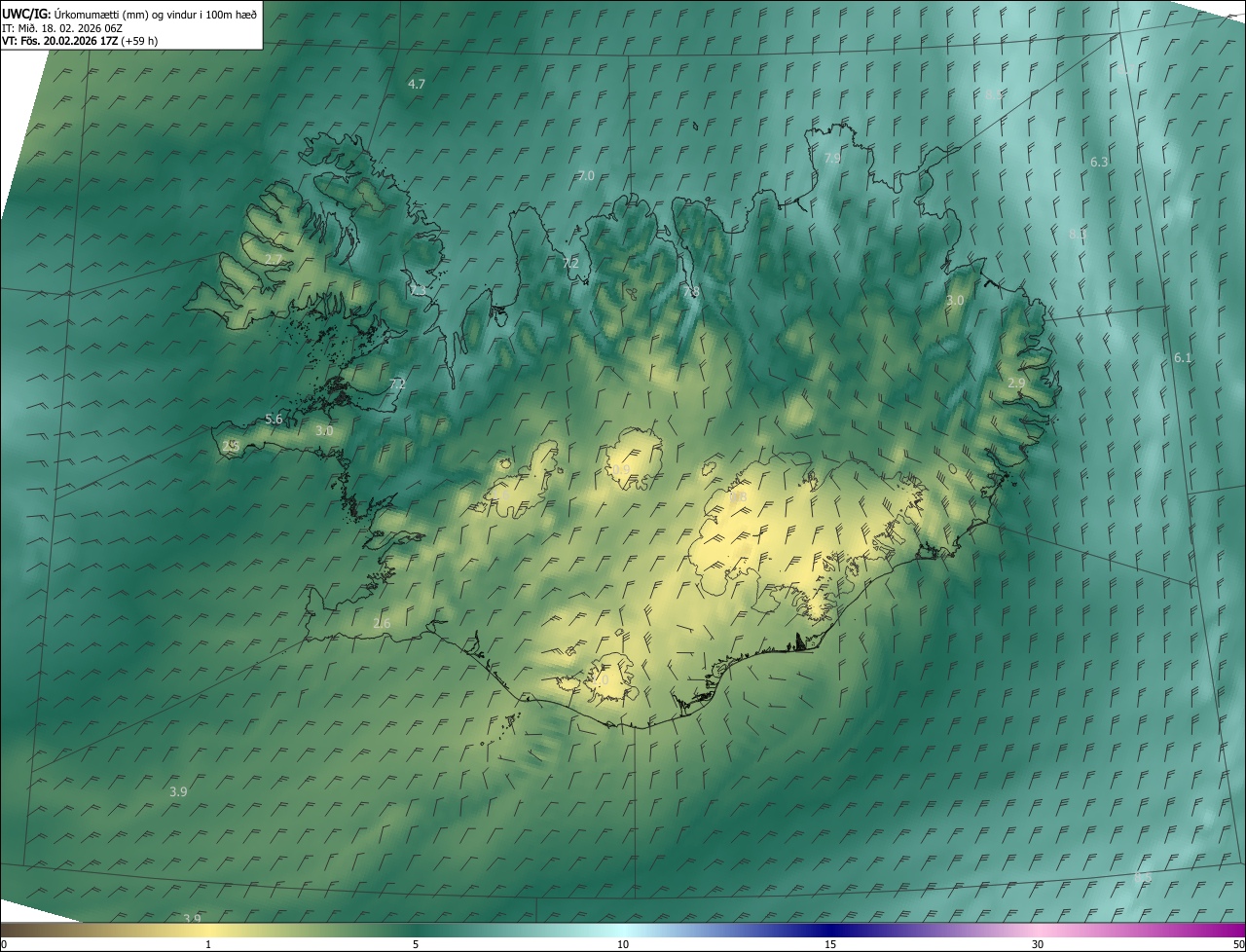
Task: Click tick label 1 on the color scale
Action: click(x=208, y=945)
